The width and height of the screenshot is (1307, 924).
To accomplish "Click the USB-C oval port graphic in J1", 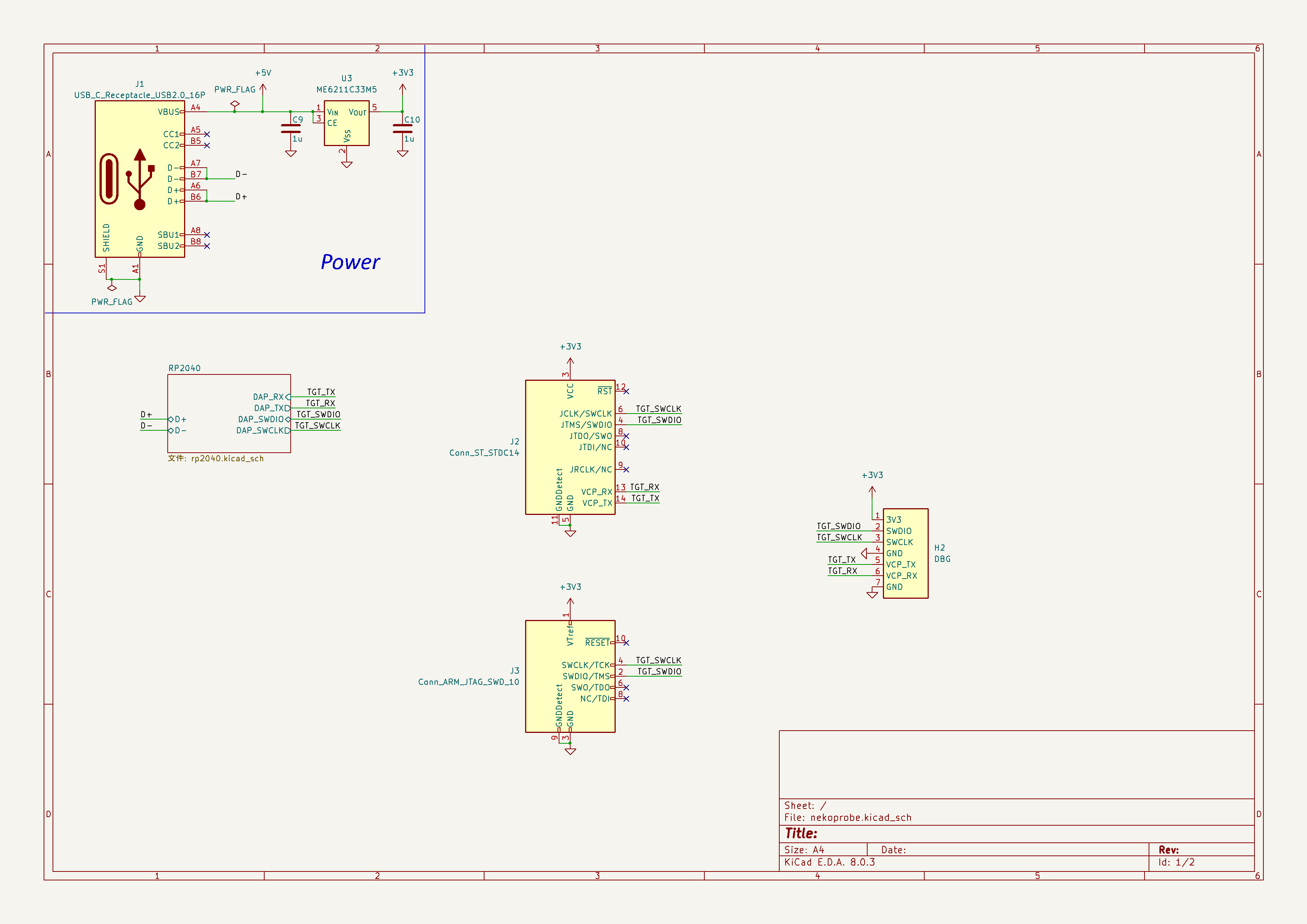I will [x=109, y=179].
